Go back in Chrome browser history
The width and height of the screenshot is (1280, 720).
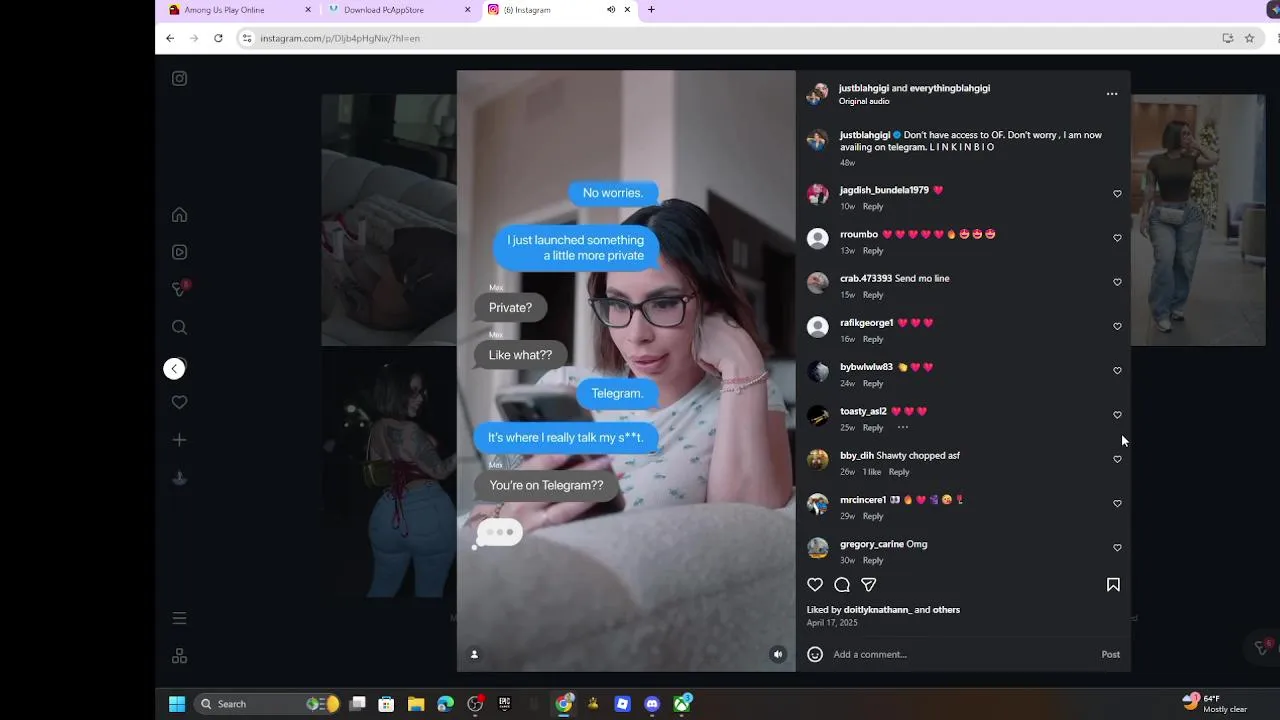point(170,38)
